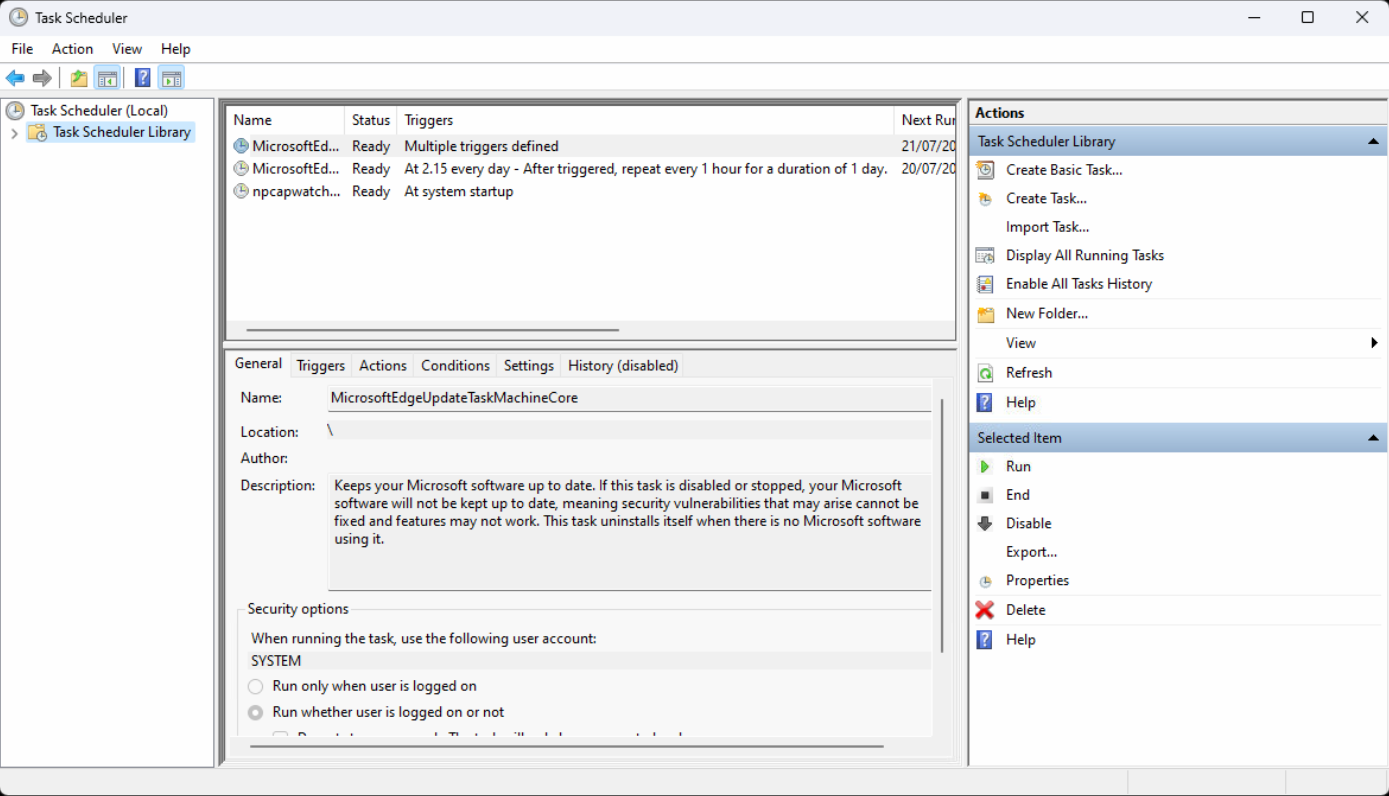Click the Back arrow toolbar icon
The height and width of the screenshot is (796, 1389).
click(x=15, y=78)
